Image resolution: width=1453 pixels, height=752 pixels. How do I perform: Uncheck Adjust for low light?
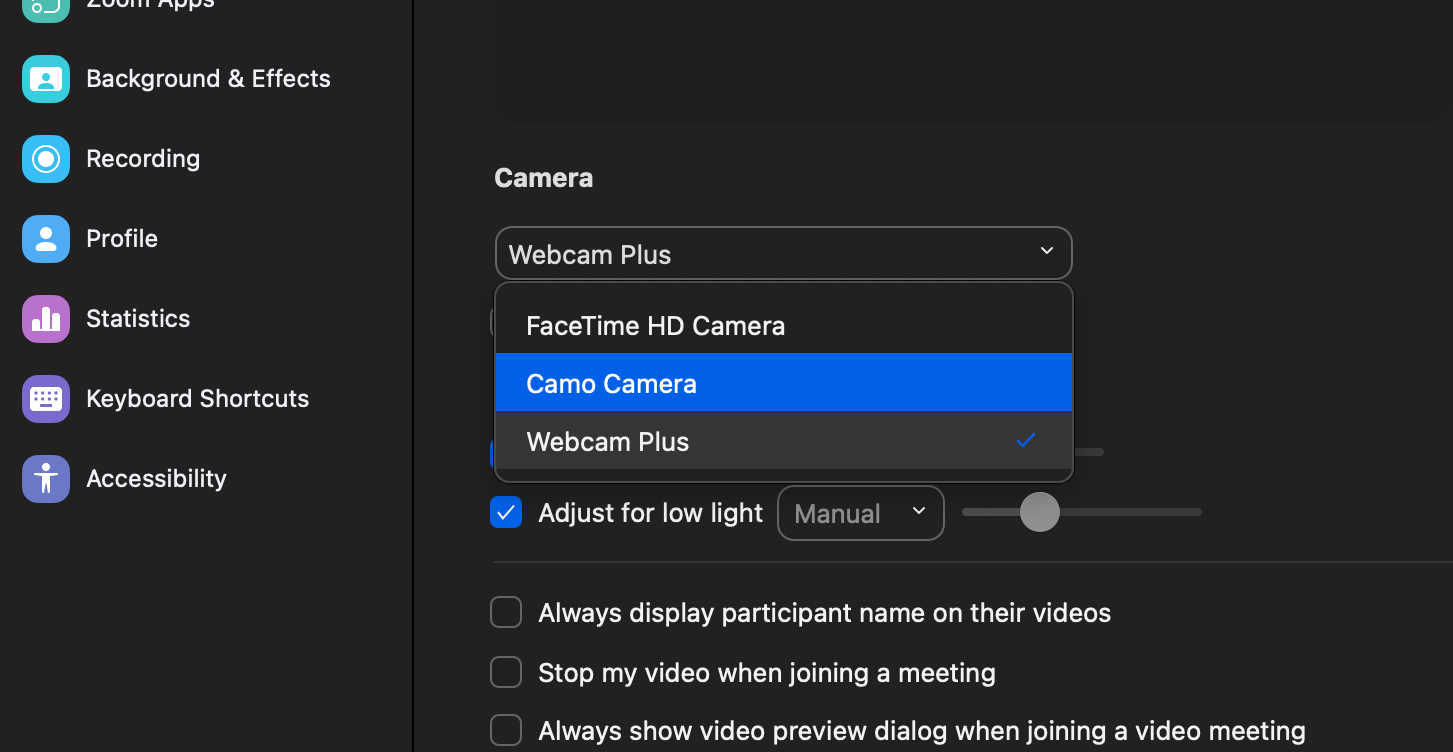506,513
